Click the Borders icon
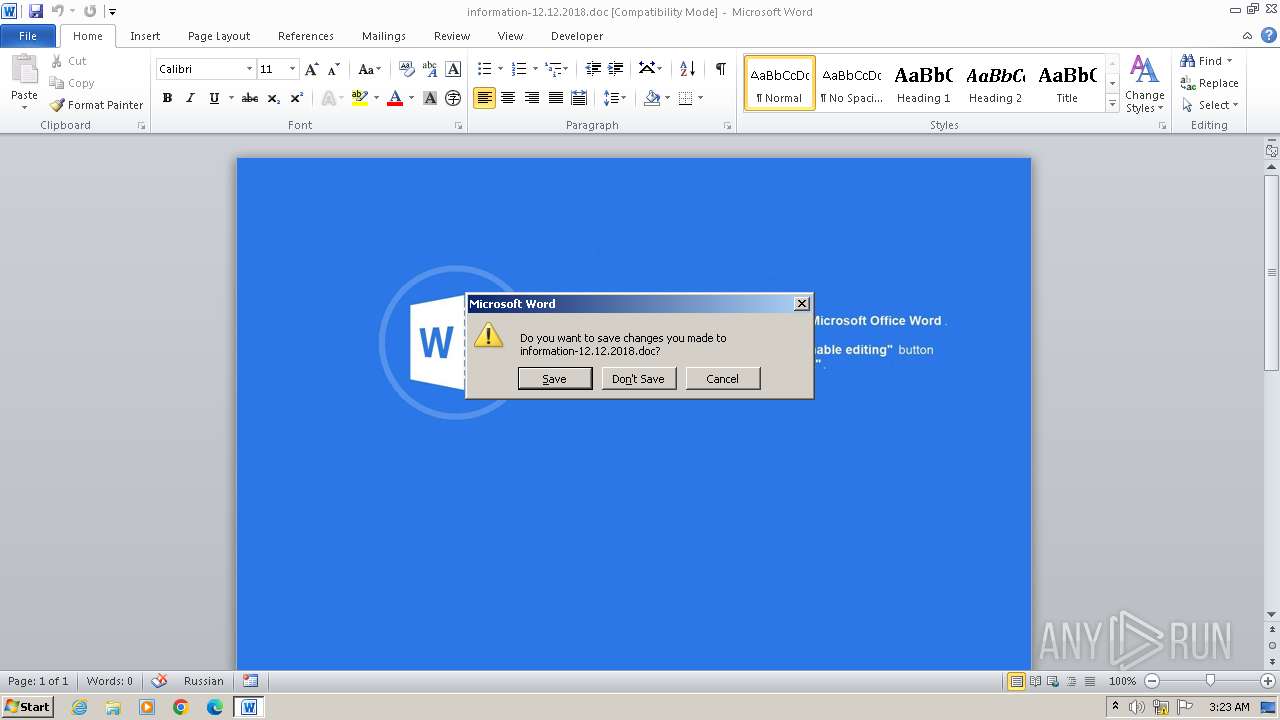The height and width of the screenshot is (720, 1280). 686,98
